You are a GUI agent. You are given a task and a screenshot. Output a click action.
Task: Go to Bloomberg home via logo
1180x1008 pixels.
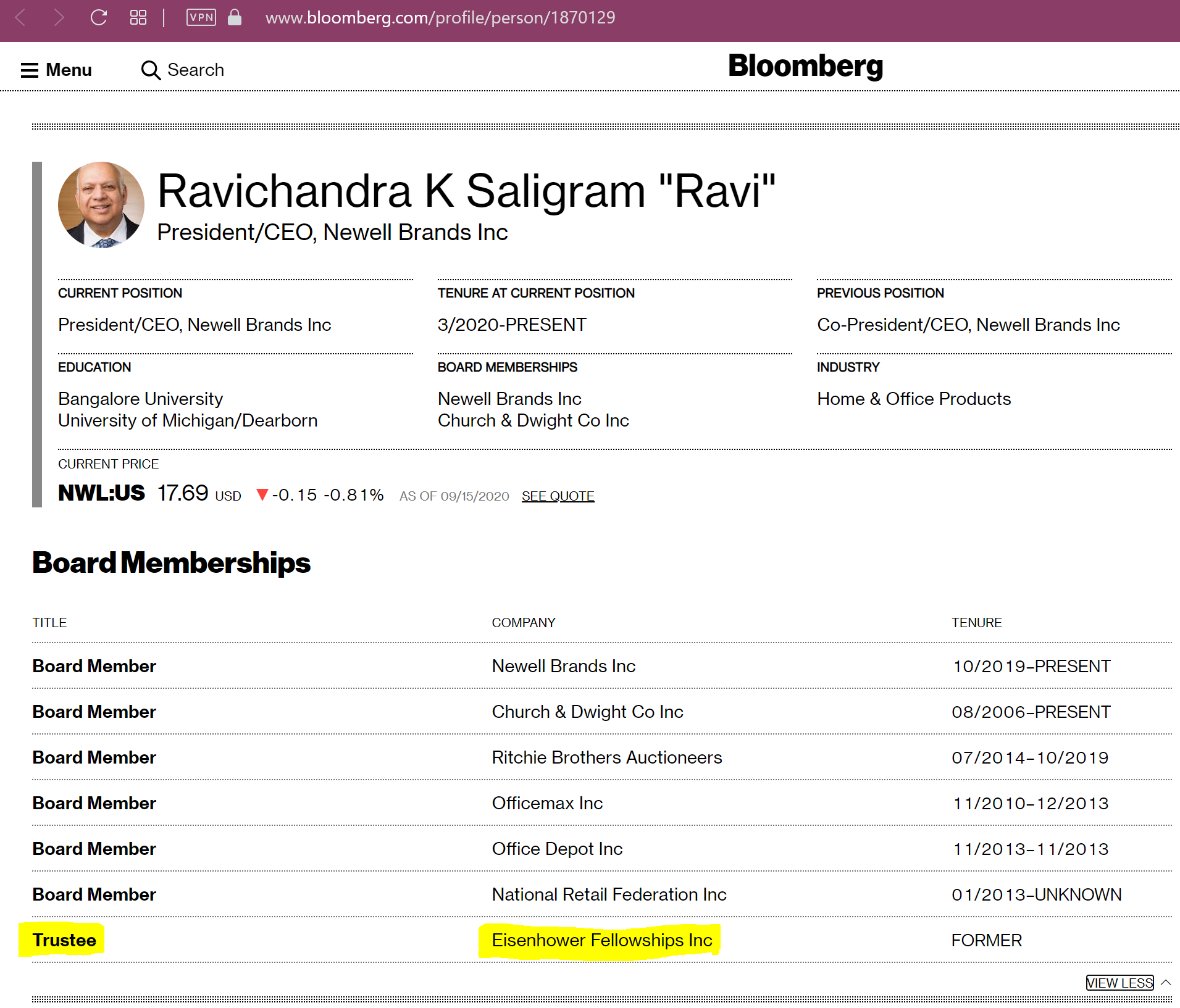coord(805,66)
